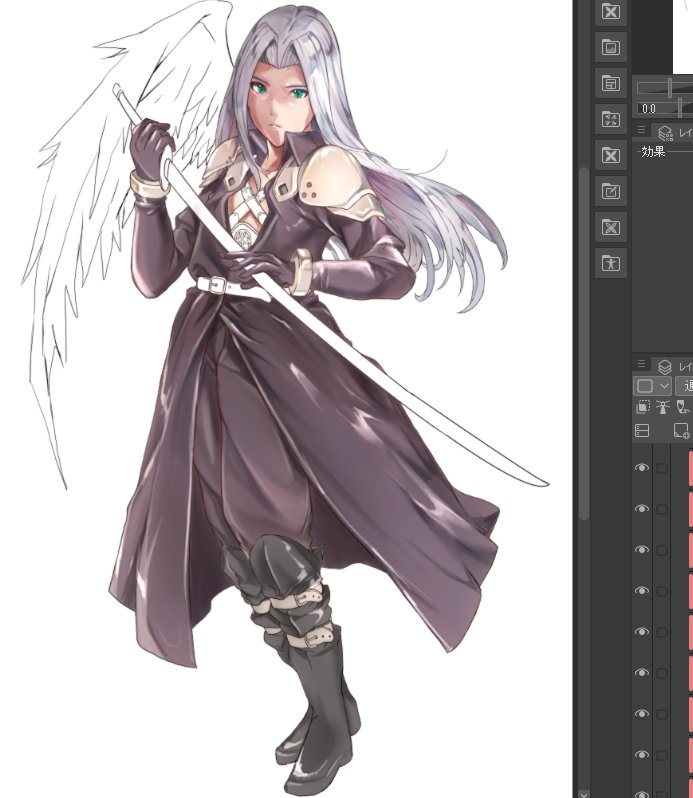
Task: Toggle the eye icon of second layer row
Action: (642, 509)
